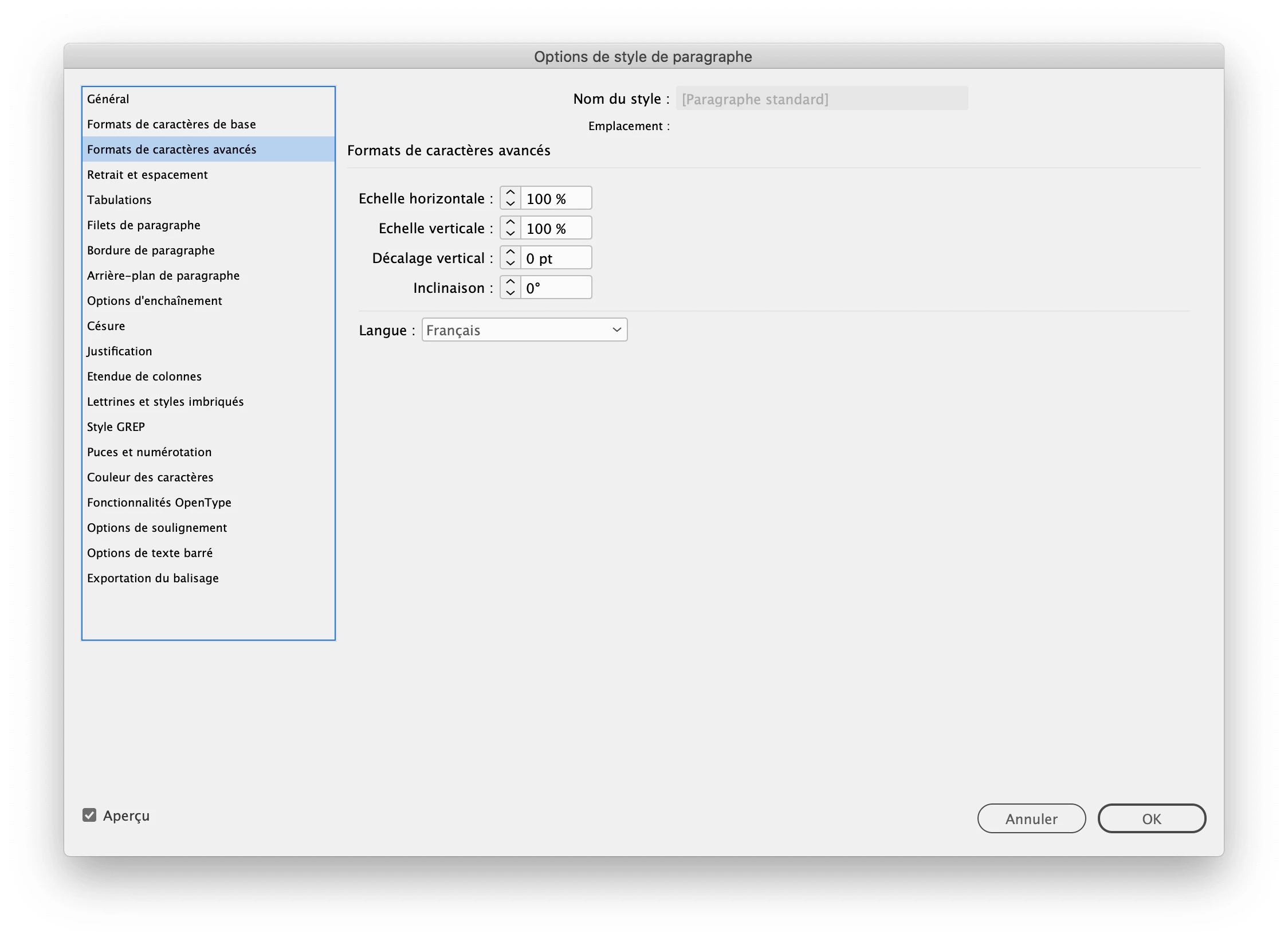Select Fonctionnalités OpenType category
Viewport: 1288px width, 941px height.
coord(159,502)
